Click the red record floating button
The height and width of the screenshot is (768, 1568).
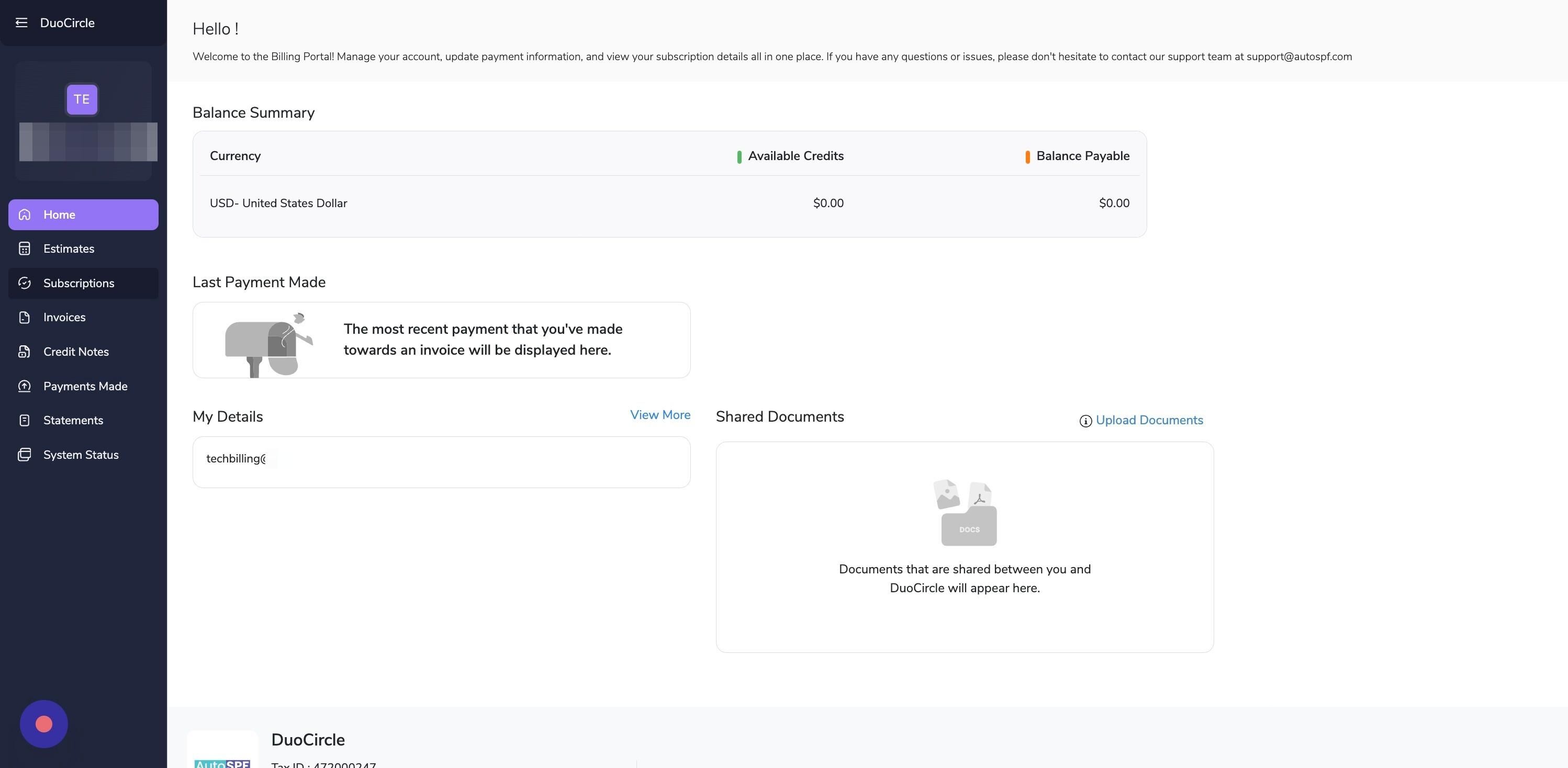coord(44,724)
